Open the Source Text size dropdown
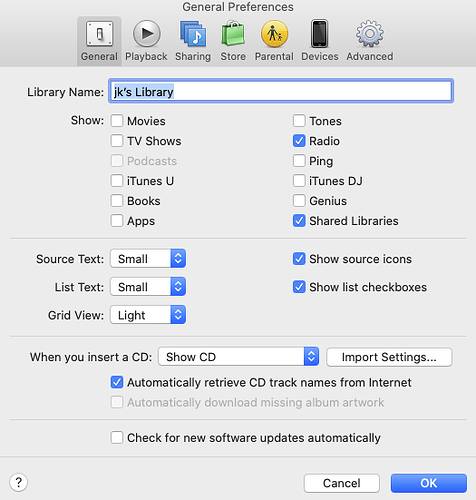This screenshot has width=476, height=500. pos(148,259)
